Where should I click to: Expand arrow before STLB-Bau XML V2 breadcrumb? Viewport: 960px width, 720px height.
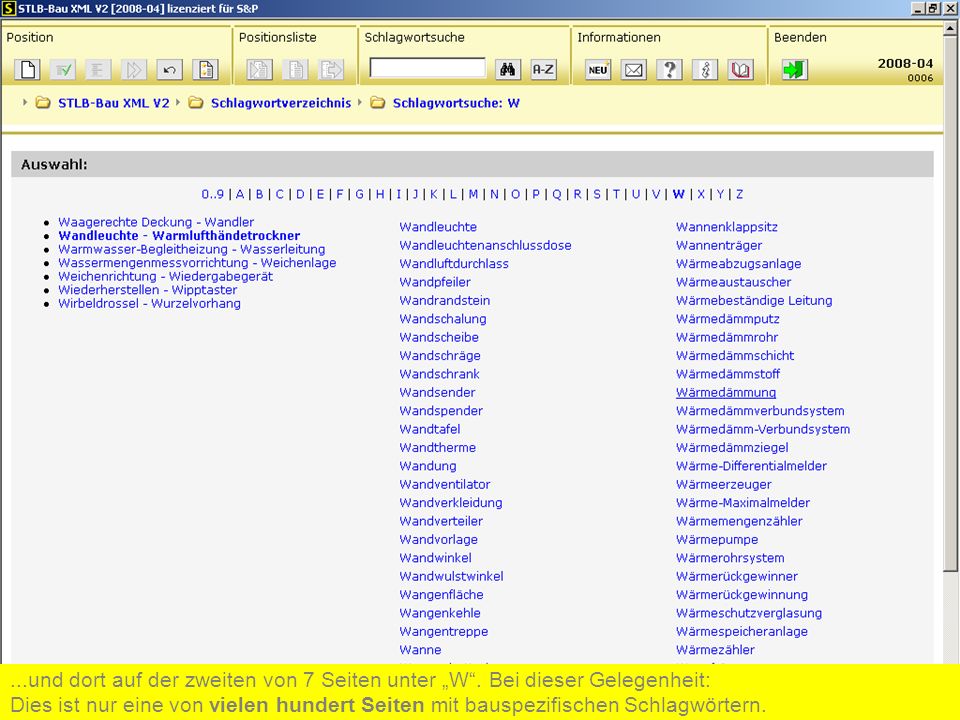pos(24,102)
